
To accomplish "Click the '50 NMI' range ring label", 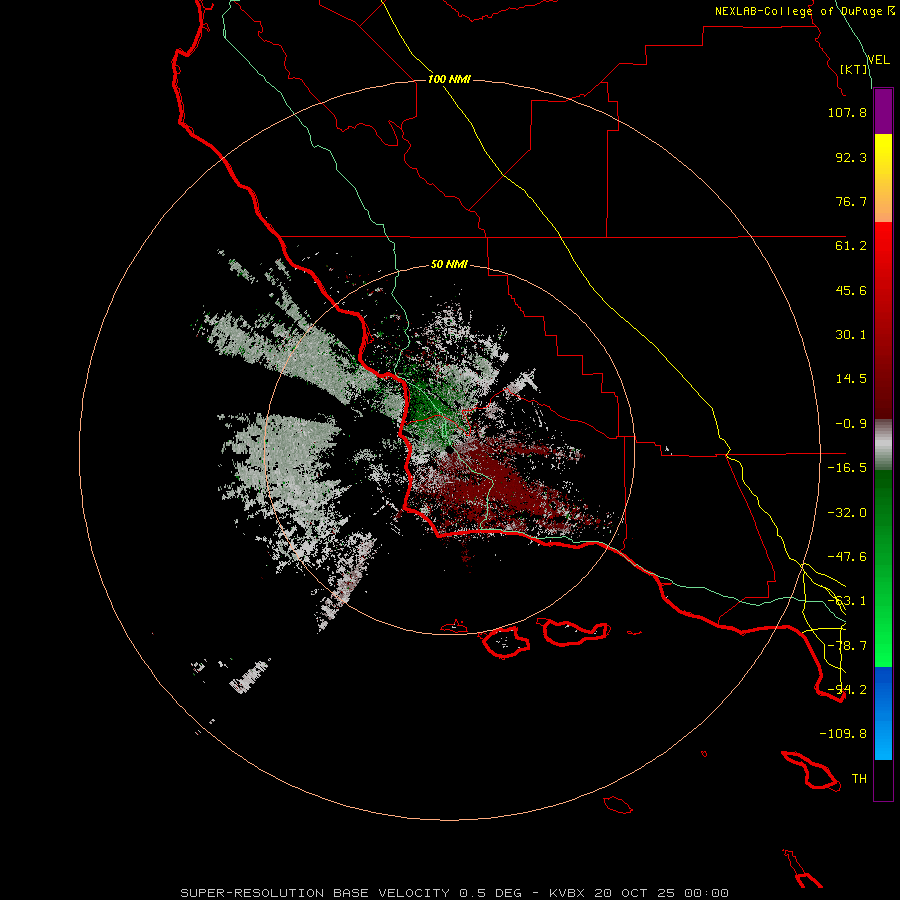I will 449,264.
